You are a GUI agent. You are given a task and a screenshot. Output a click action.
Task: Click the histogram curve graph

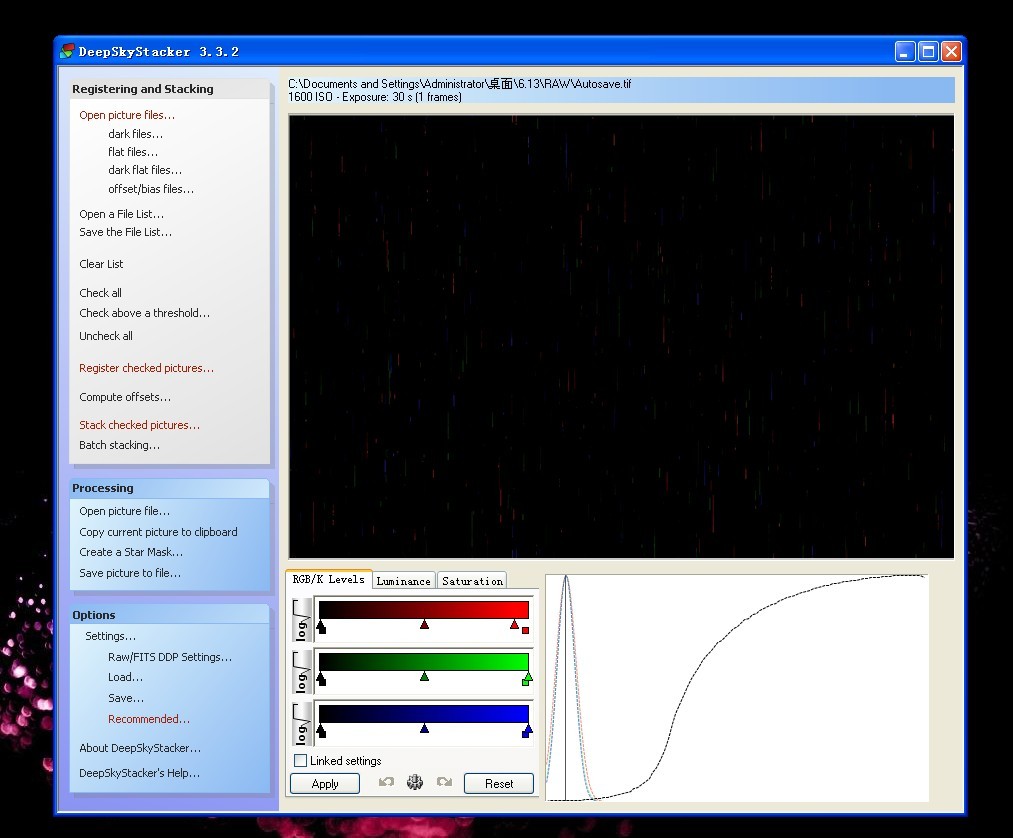(x=736, y=687)
